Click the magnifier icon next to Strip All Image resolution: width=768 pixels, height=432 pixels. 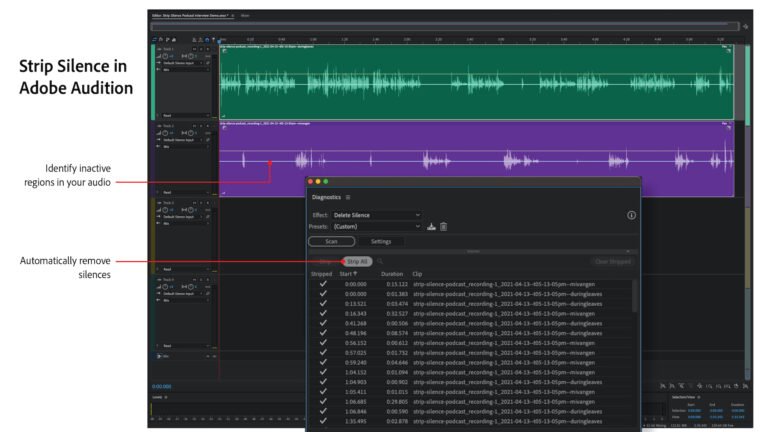(x=380, y=262)
